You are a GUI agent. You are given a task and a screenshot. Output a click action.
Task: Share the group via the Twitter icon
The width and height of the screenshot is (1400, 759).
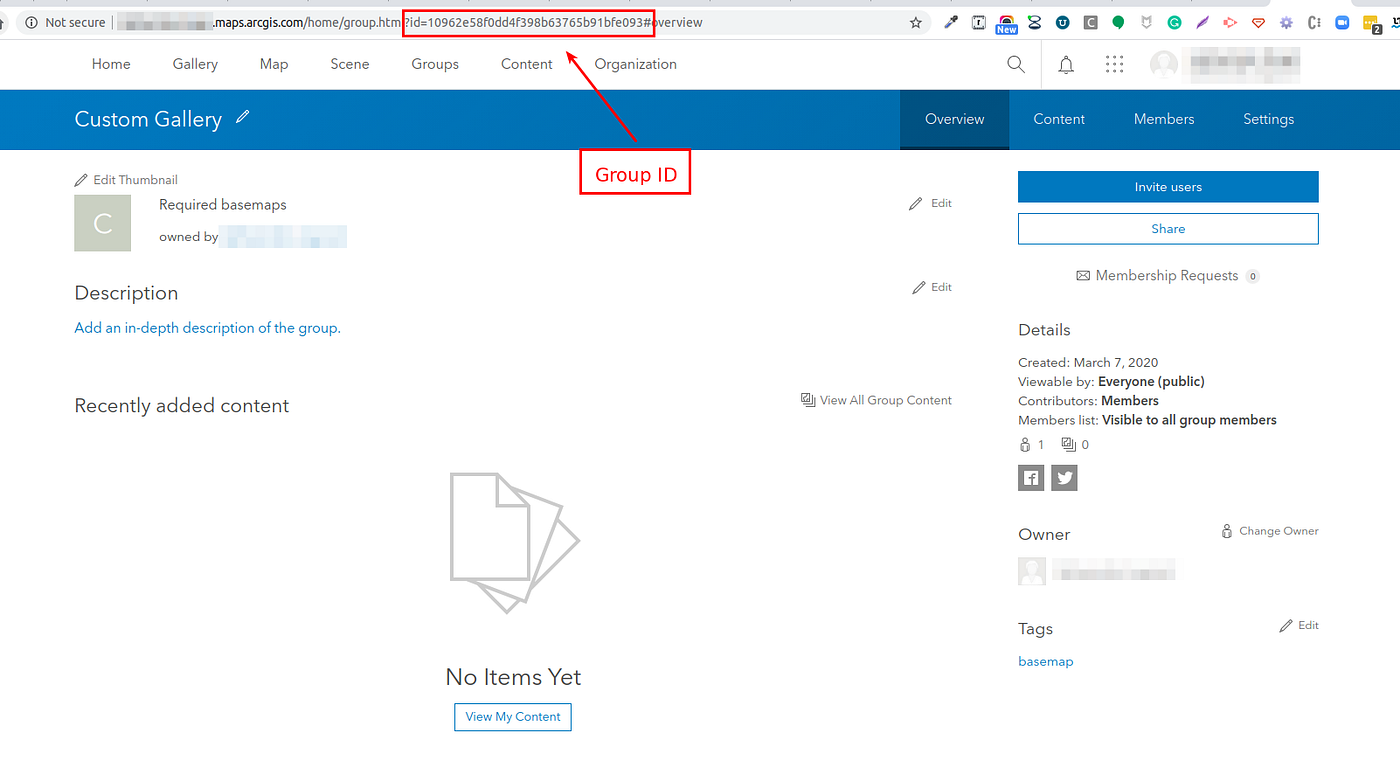[1064, 477]
